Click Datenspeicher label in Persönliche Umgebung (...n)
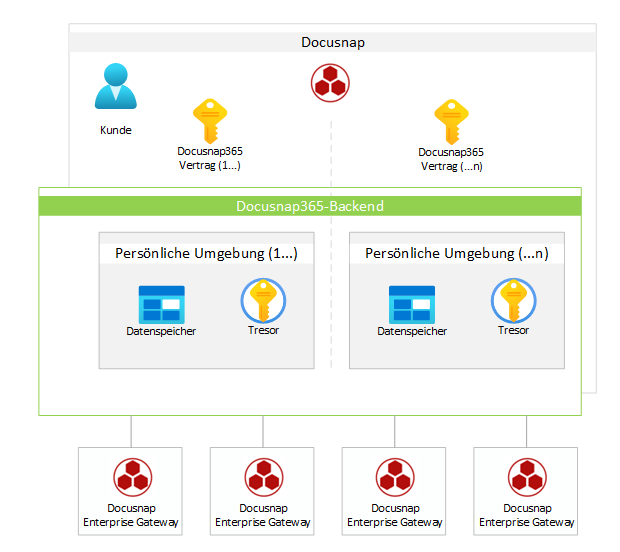Image resolution: width=620 pixels, height=552 pixels. 412,331
